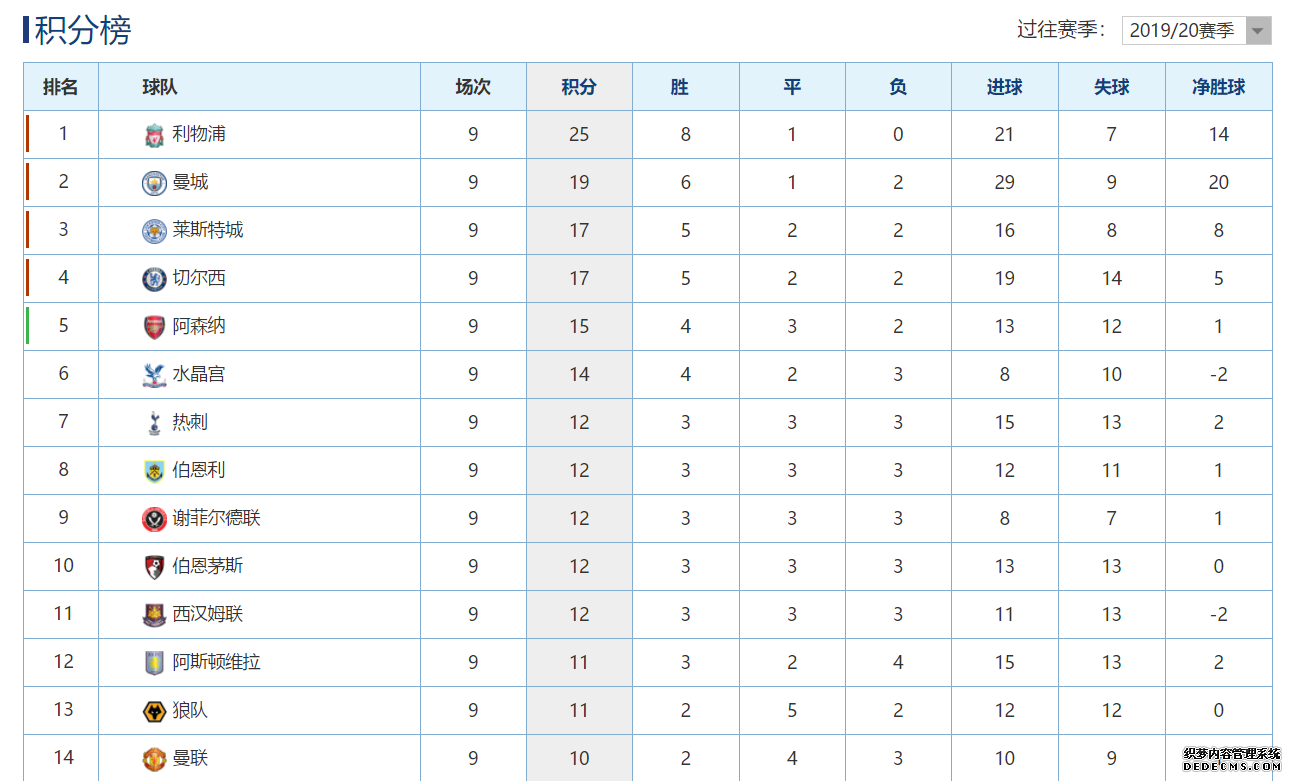Screen dimensions: 1292x781
Task: Click the Wolves crest icon beside 狼队
Action: [154, 711]
